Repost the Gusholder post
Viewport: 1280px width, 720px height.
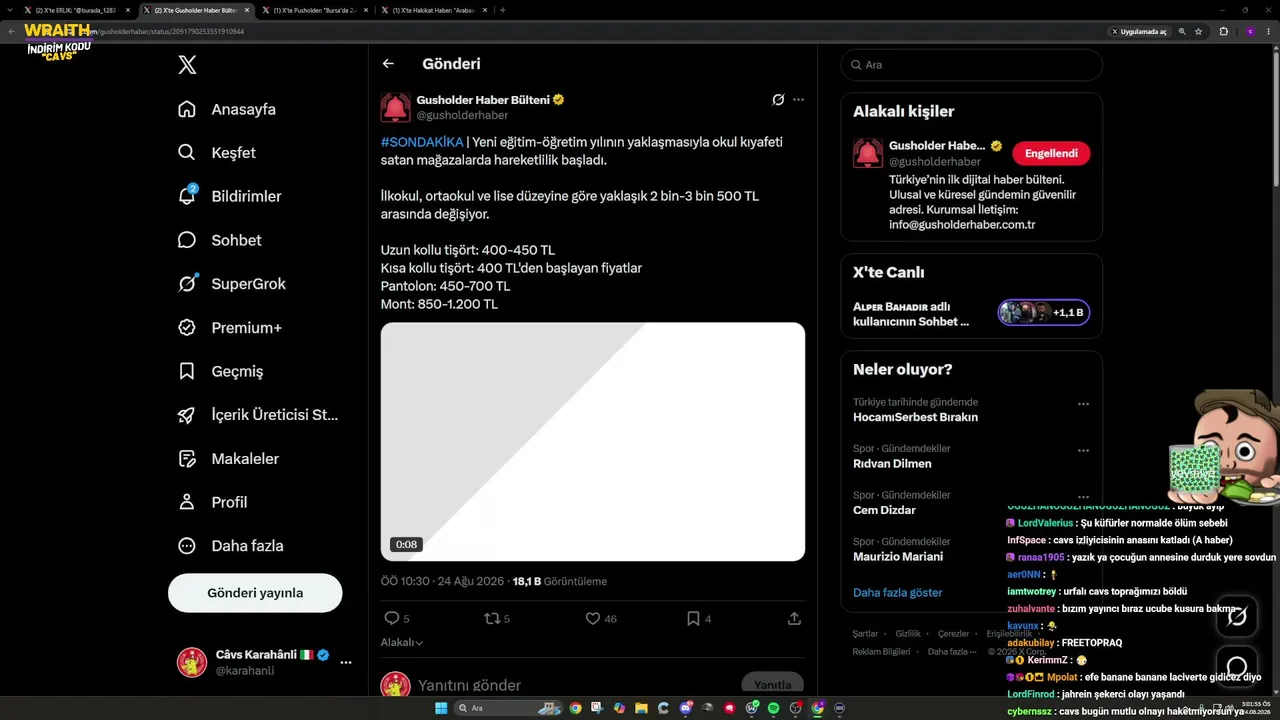click(x=491, y=619)
